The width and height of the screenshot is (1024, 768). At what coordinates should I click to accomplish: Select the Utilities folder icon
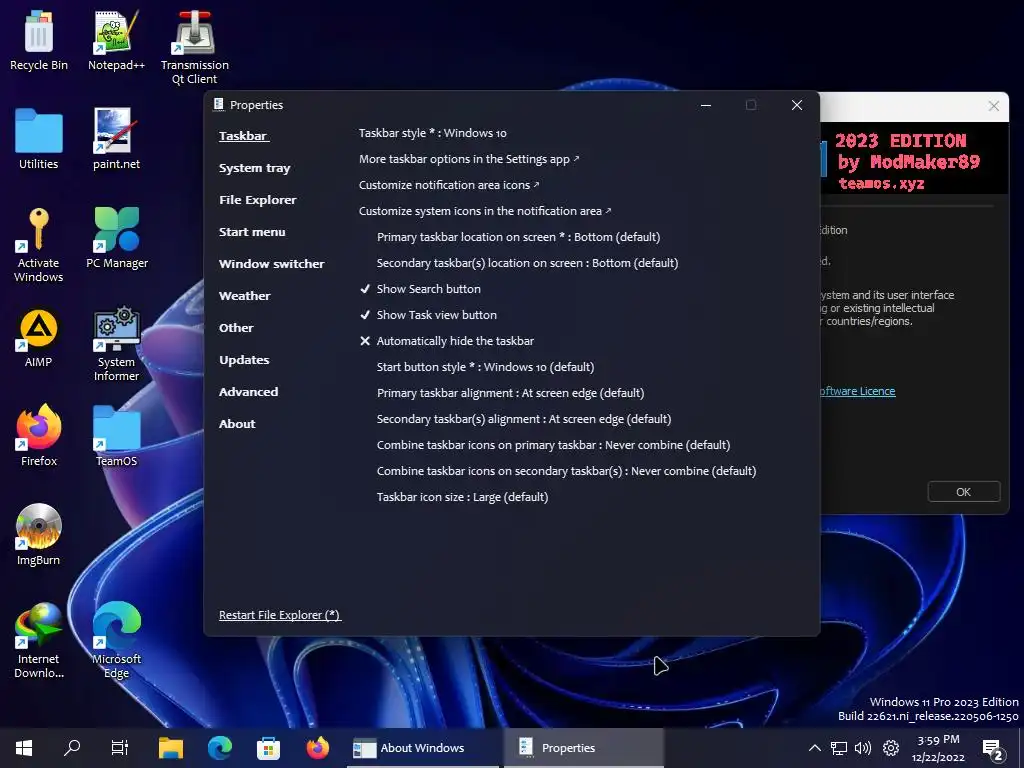[39, 139]
